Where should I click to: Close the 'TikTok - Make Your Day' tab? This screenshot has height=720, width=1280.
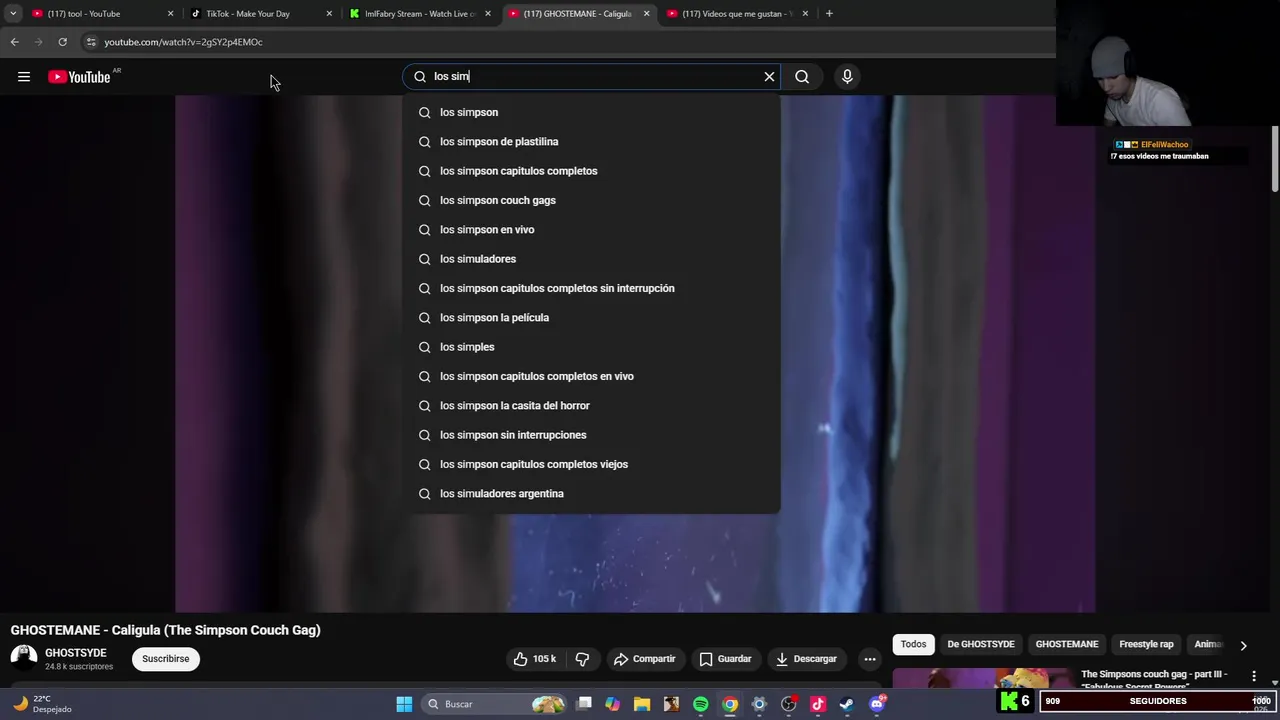329,14
